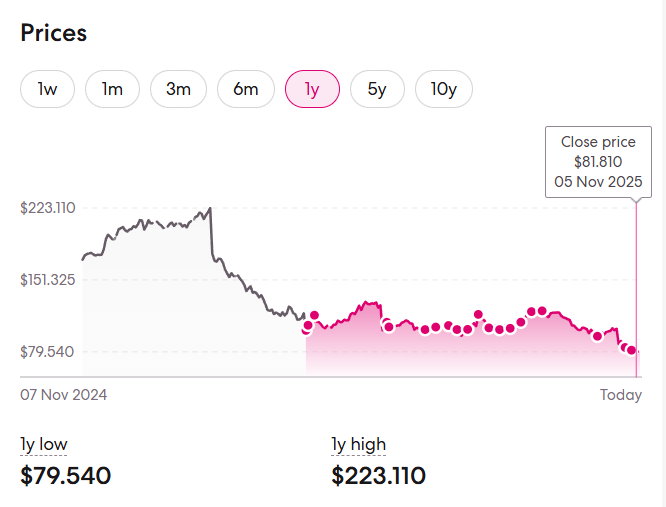The image size is (666, 507).
Task: Open the 10y price history
Action: (444, 89)
